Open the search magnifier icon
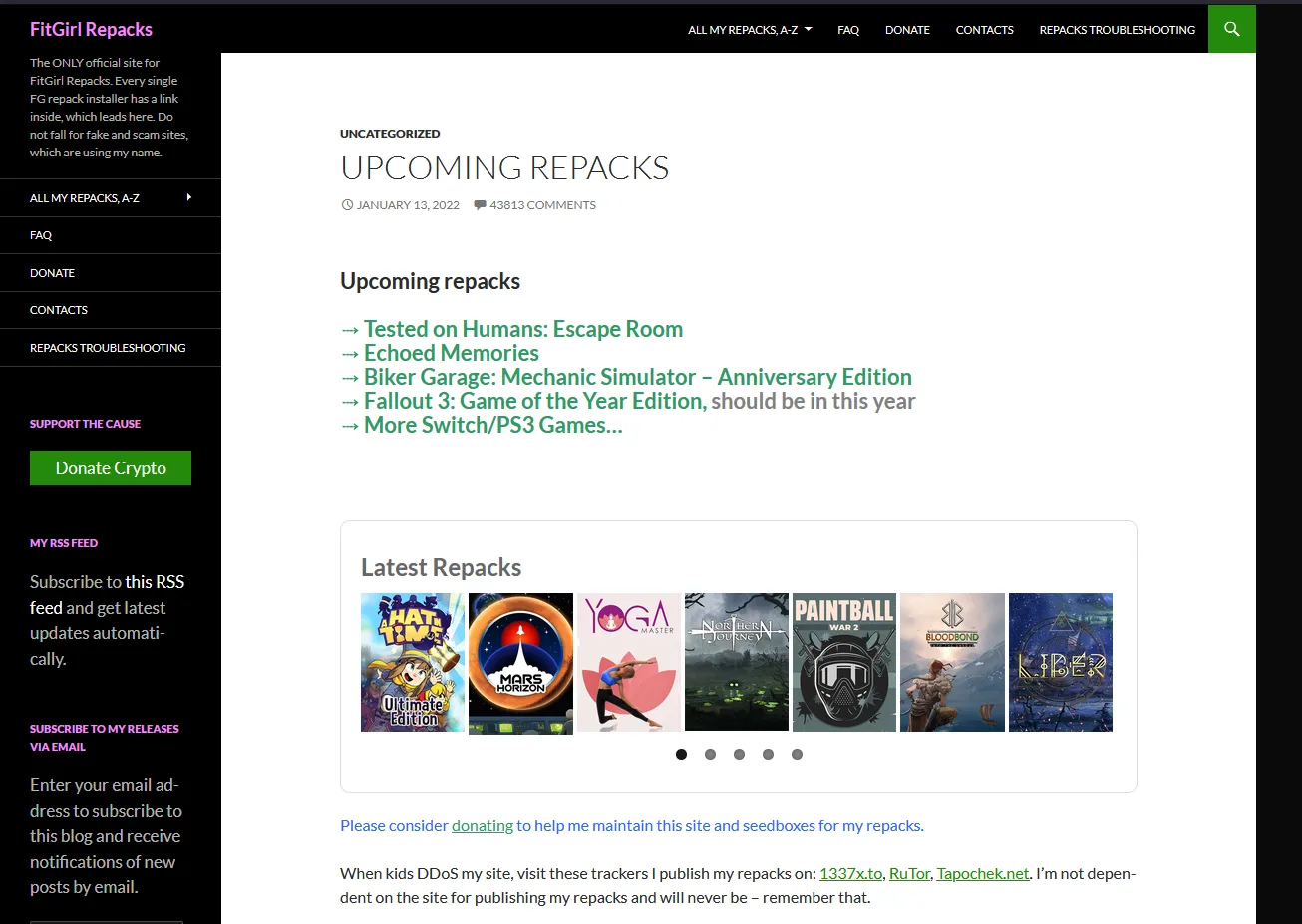The image size is (1302, 924). pyautogui.click(x=1231, y=29)
